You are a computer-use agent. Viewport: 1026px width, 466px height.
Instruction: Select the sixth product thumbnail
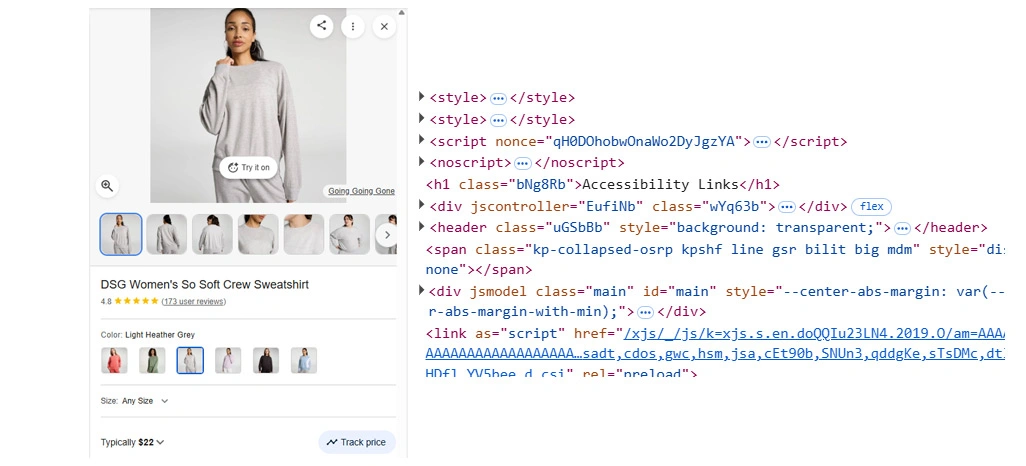click(x=349, y=234)
